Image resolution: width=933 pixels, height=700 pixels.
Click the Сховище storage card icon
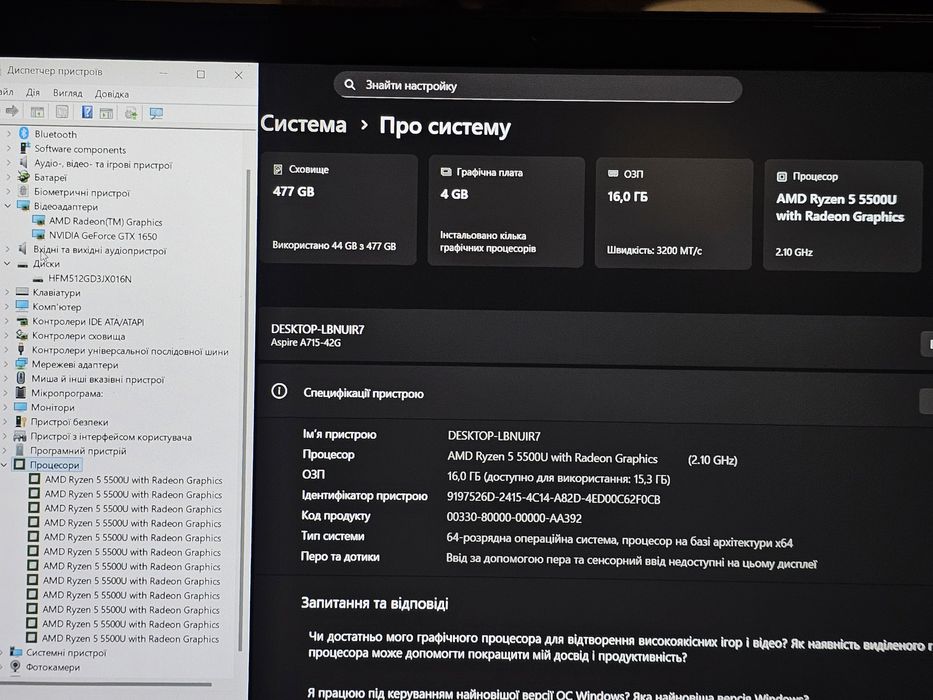click(x=278, y=170)
